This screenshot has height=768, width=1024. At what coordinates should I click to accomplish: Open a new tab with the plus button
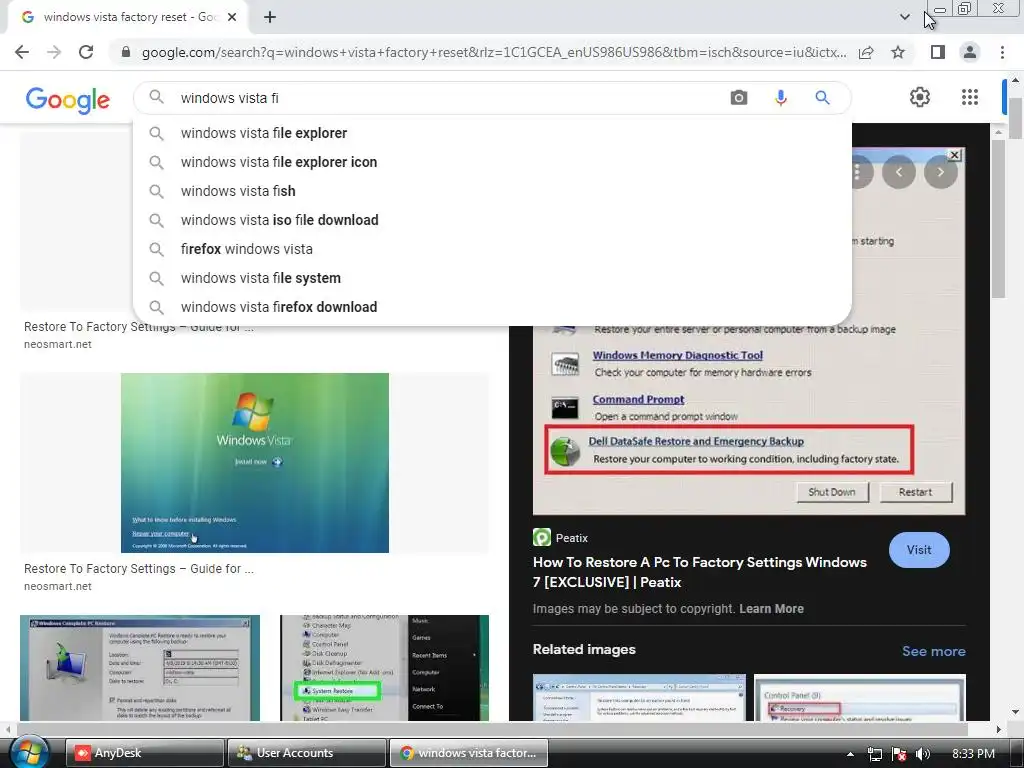tap(270, 17)
